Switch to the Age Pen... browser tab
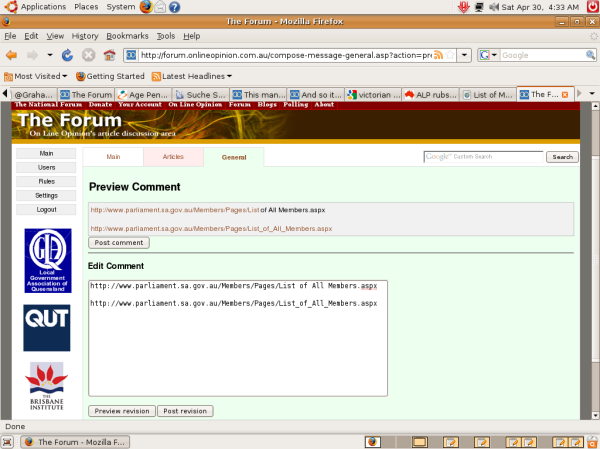600x449 pixels. click(x=143, y=95)
